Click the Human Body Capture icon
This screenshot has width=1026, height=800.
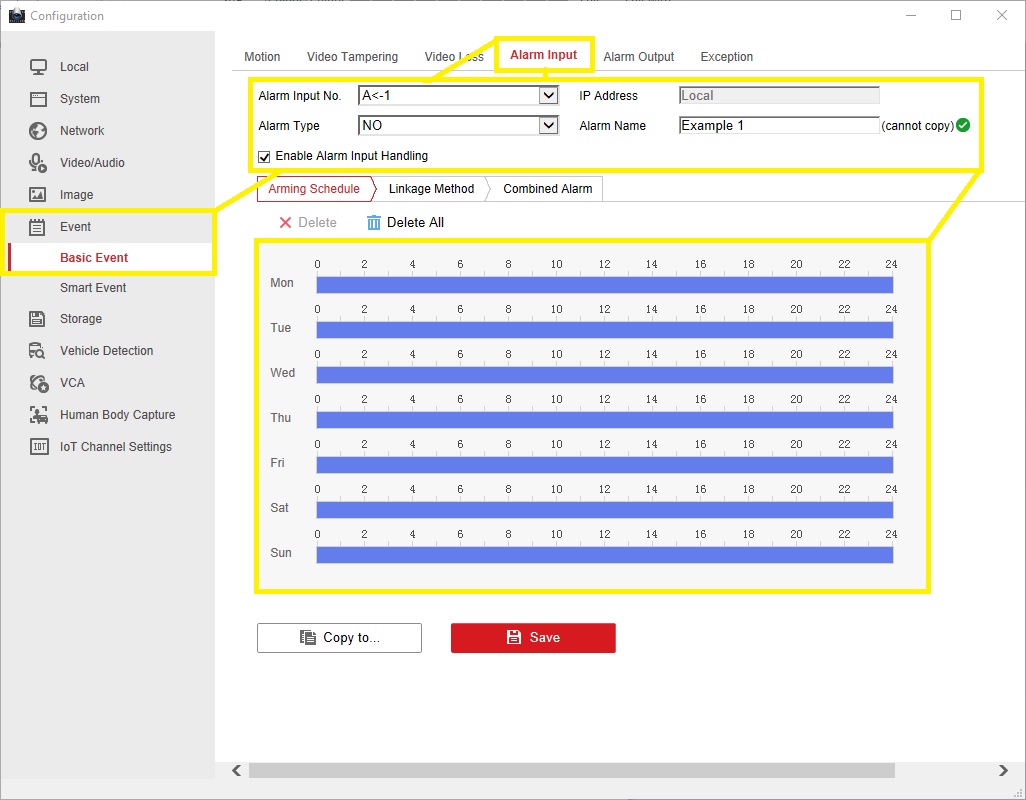(x=38, y=415)
